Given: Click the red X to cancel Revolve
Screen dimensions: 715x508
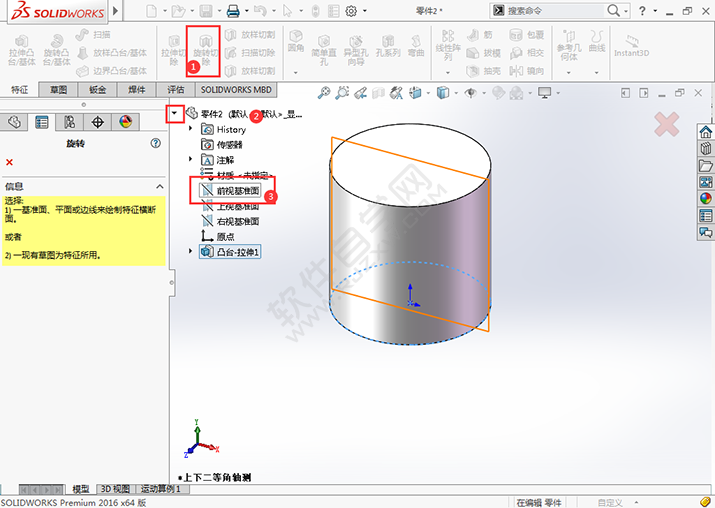Looking at the screenshot, I should [x=9, y=162].
